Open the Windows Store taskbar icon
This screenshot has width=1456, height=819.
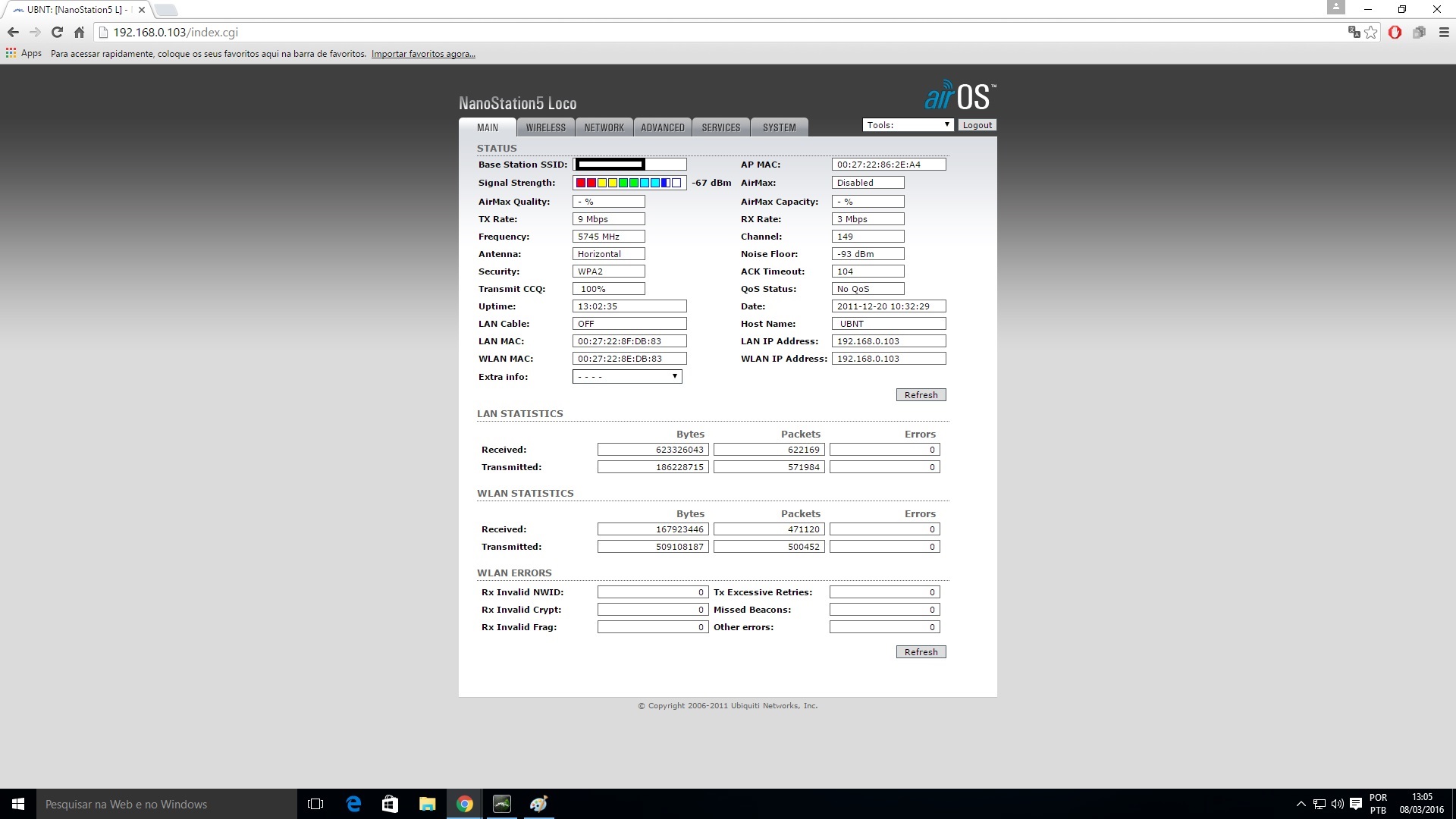pyautogui.click(x=390, y=804)
